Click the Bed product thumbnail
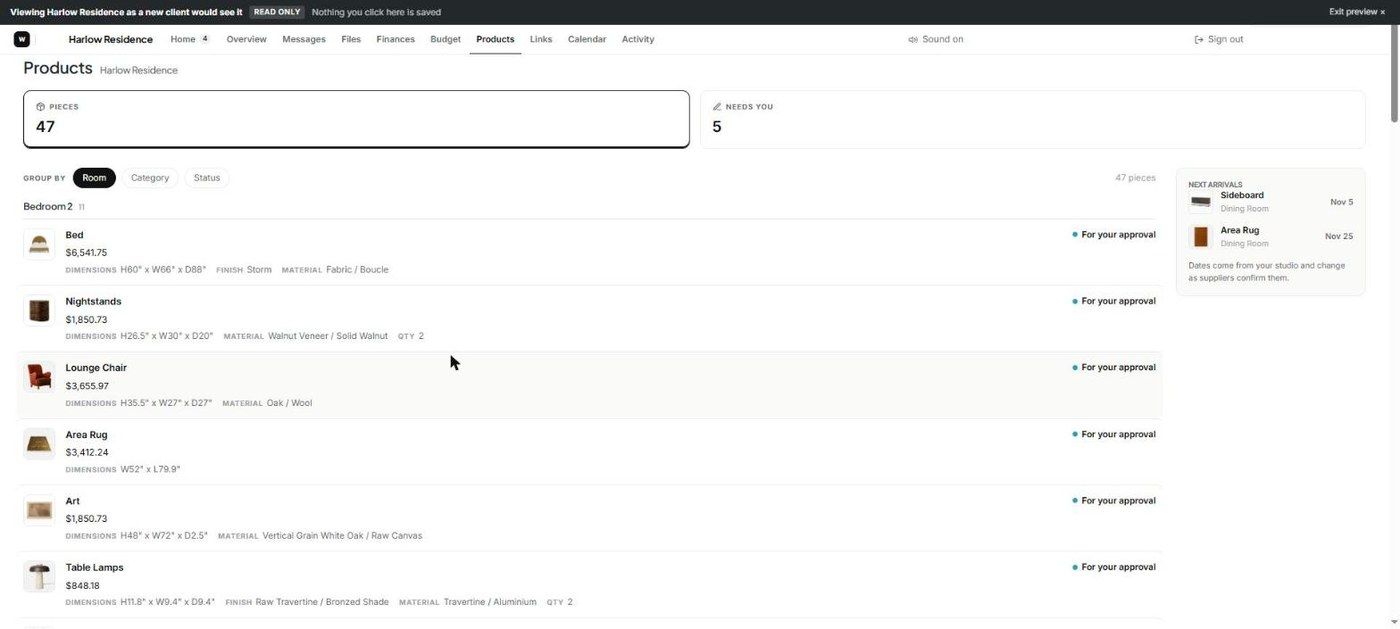Screen dimensions: 1400x629 click(39, 244)
